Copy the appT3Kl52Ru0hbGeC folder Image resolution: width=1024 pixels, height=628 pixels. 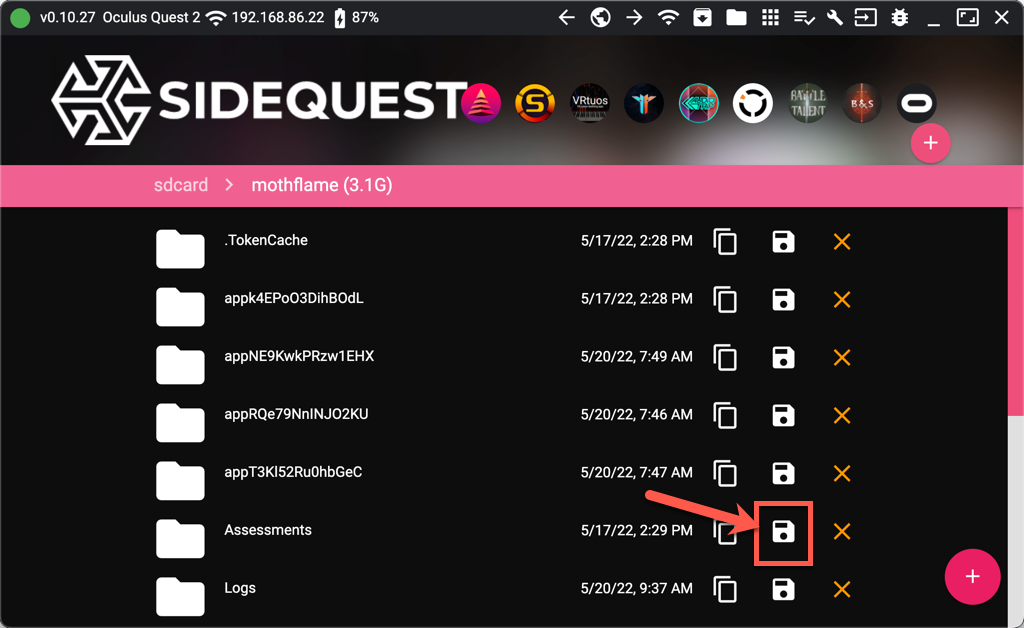coord(726,473)
